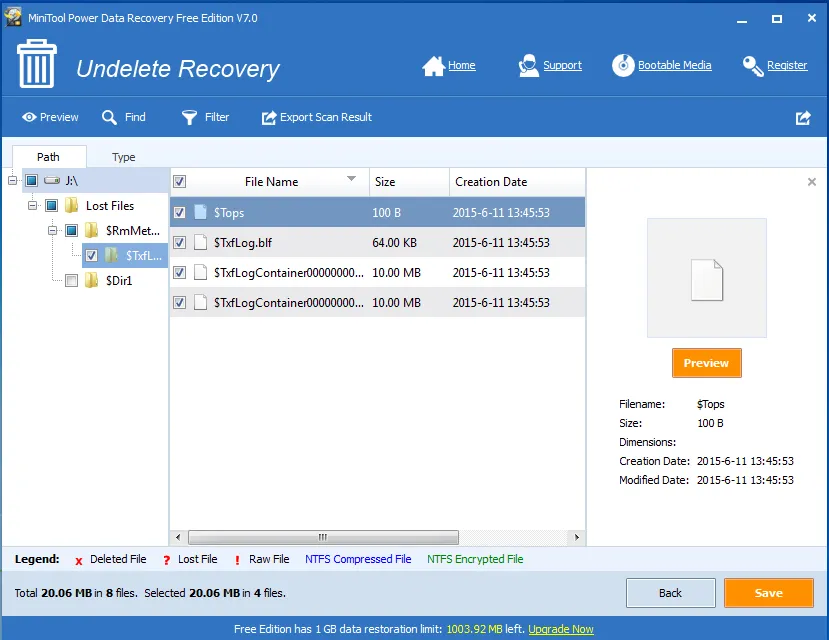Collapse the Lost Files tree node
The image size is (829, 640).
coord(32,206)
